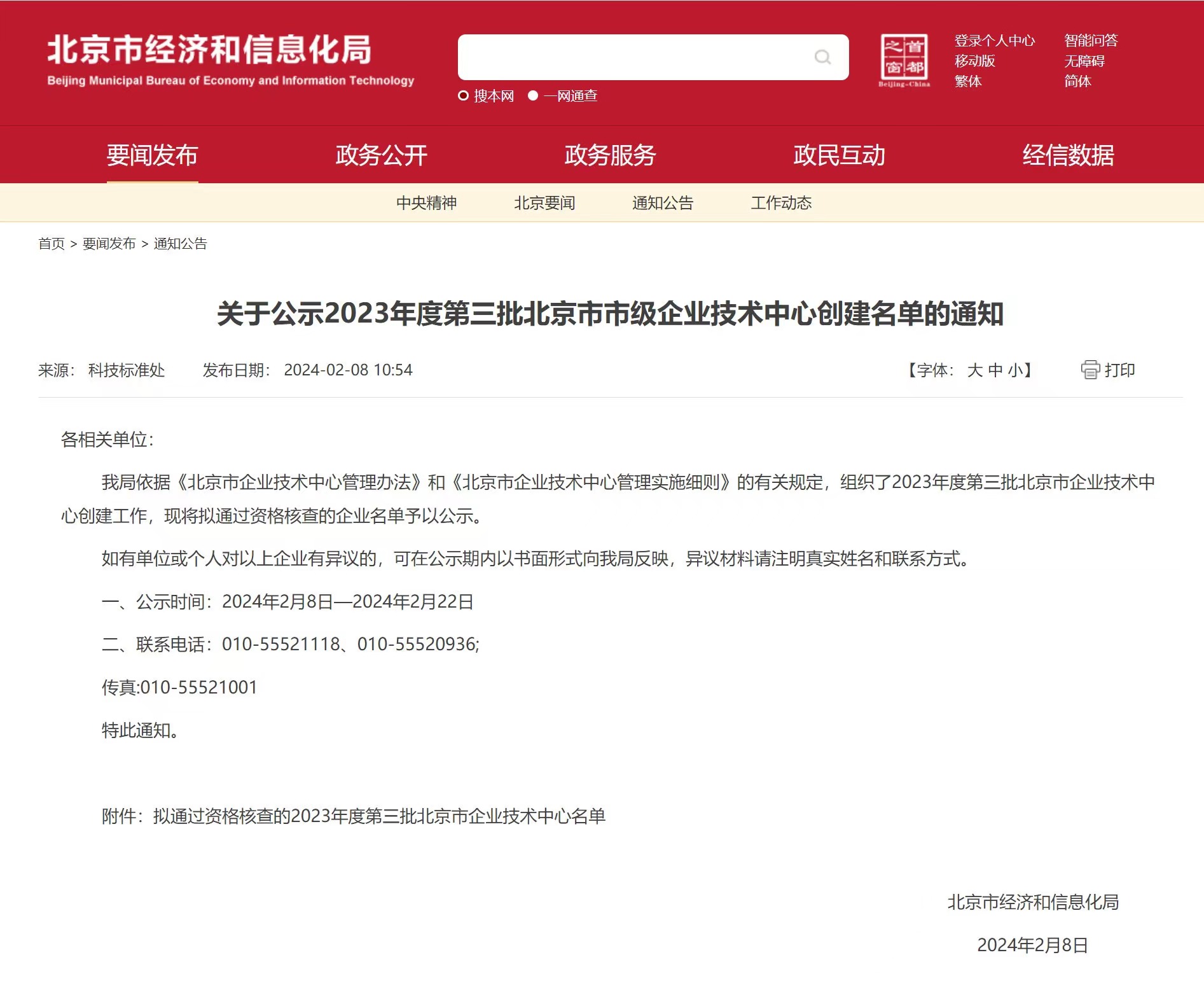Open the 政务服务 main menu
This screenshot has height=983, width=1204.
pos(611,155)
